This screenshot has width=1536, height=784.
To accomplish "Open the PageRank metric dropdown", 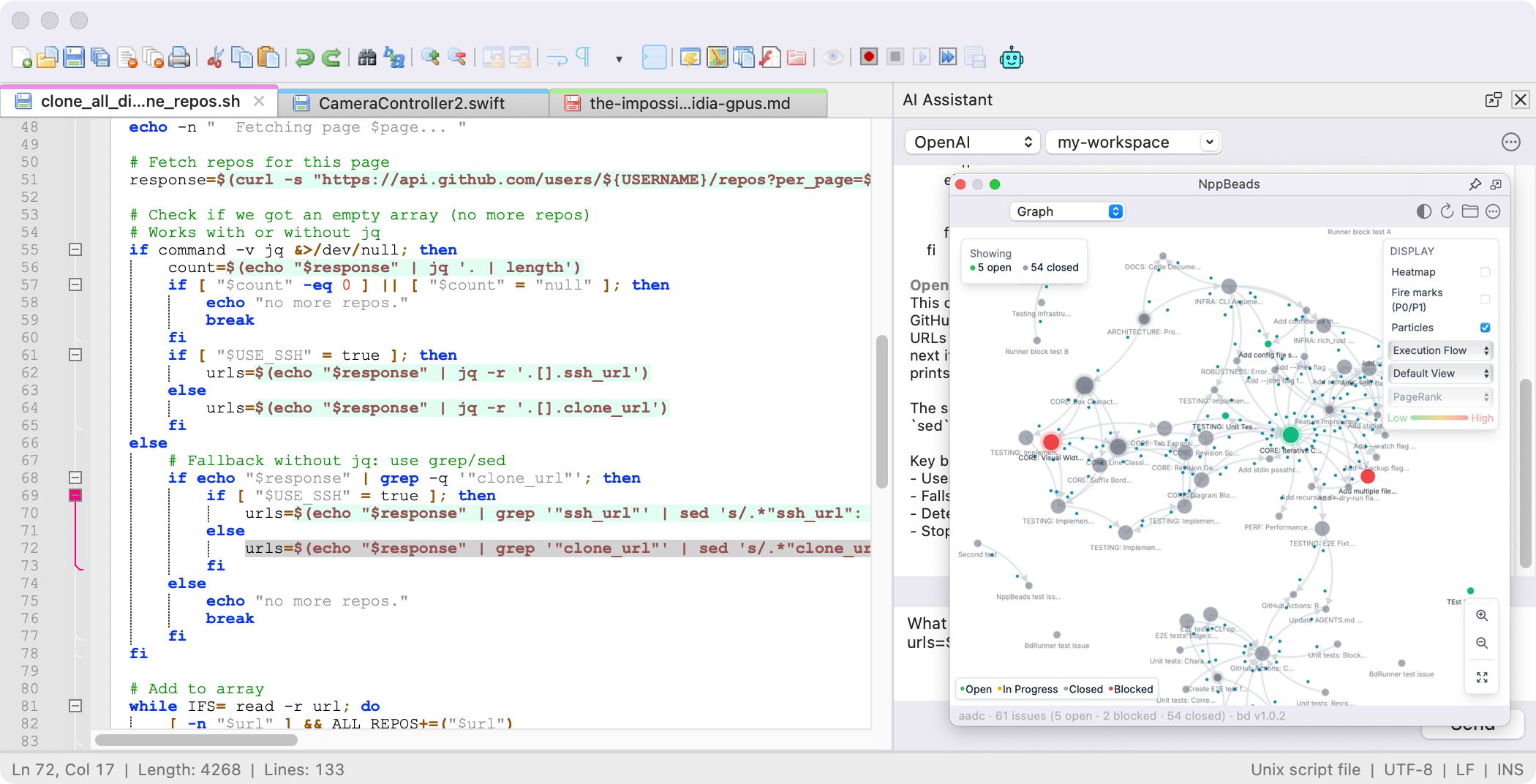I will pyautogui.click(x=1439, y=396).
